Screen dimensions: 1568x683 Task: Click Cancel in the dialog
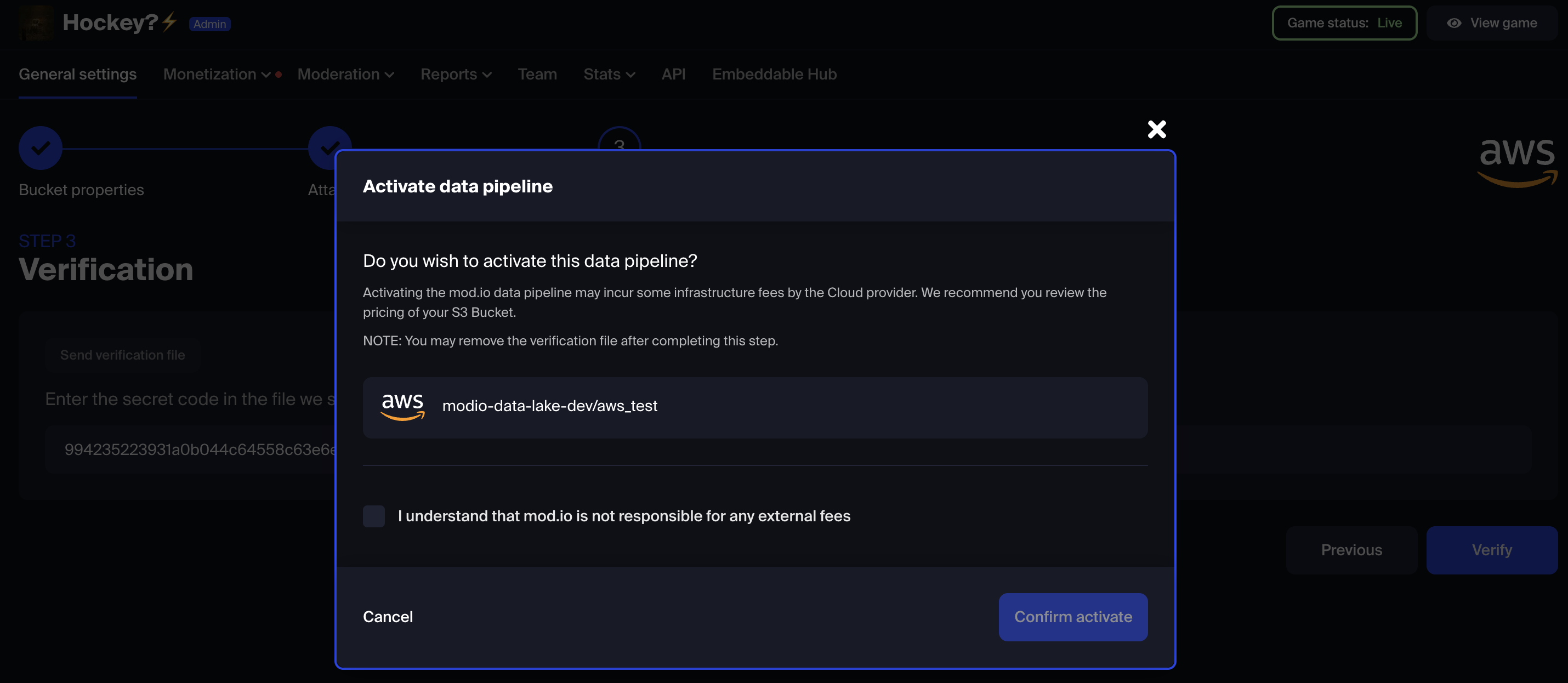point(388,616)
